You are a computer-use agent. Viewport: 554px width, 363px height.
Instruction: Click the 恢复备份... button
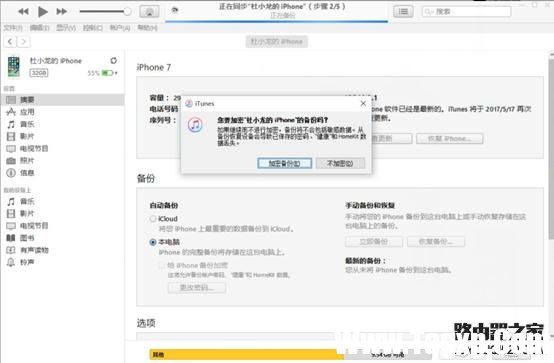(436, 242)
